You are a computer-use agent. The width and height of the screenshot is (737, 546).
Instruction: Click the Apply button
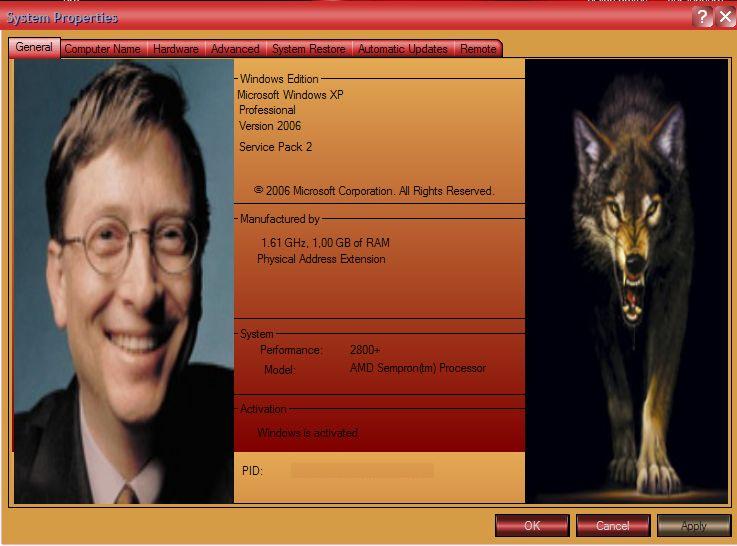tap(694, 525)
